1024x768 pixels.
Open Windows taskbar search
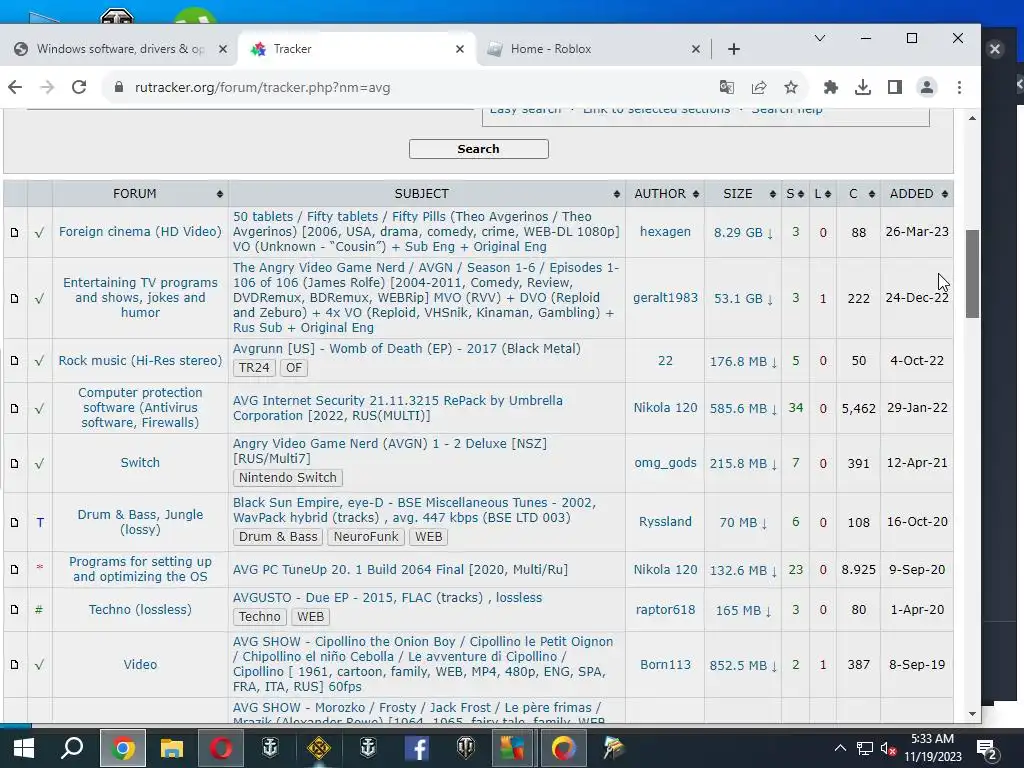tap(72, 748)
